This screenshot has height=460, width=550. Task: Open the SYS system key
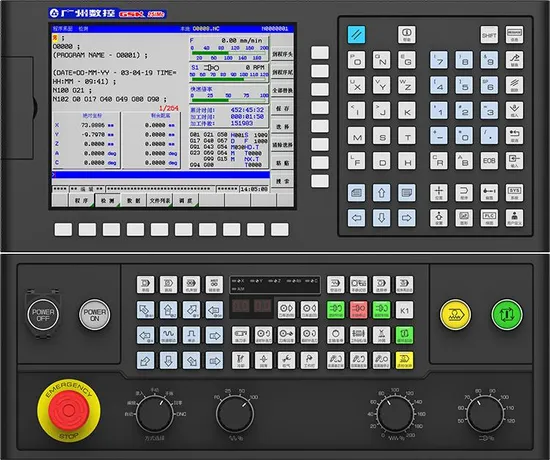tap(514, 193)
